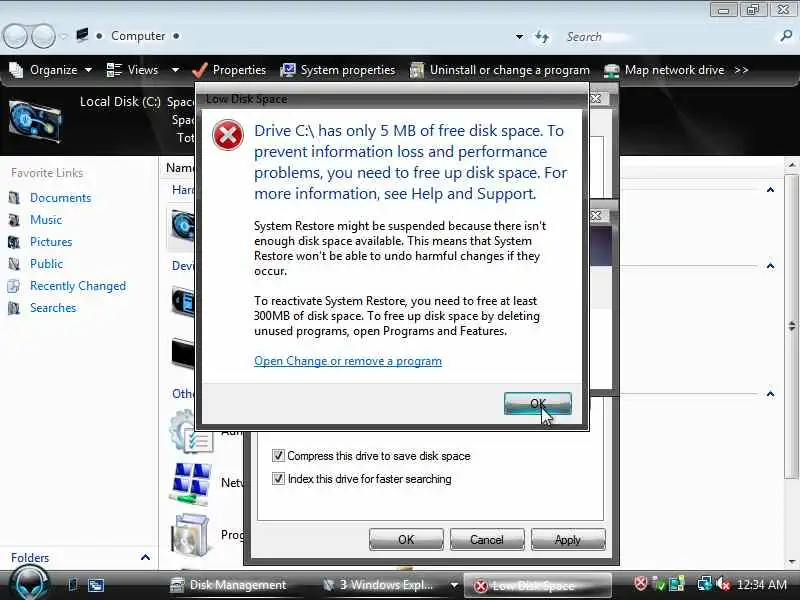Screen dimensions: 800x600
Task: Click Uninstall or change a program
Action: click(x=509, y=70)
